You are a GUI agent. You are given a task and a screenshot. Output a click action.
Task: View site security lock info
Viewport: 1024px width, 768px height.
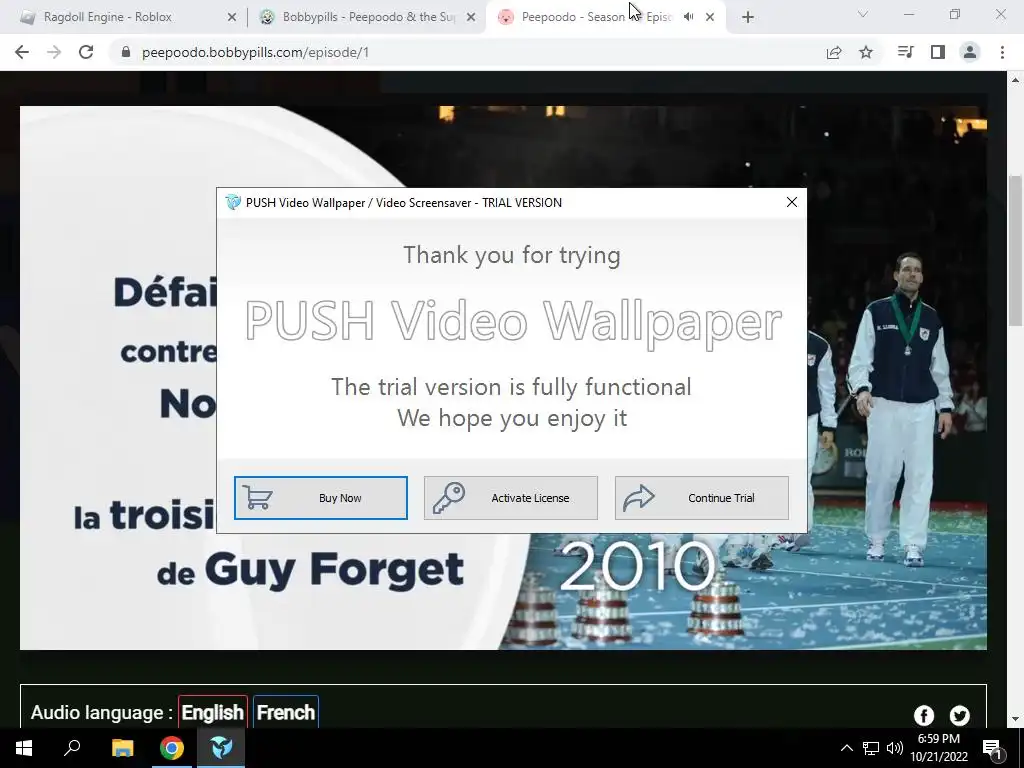pyautogui.click(x=126, y=52)
